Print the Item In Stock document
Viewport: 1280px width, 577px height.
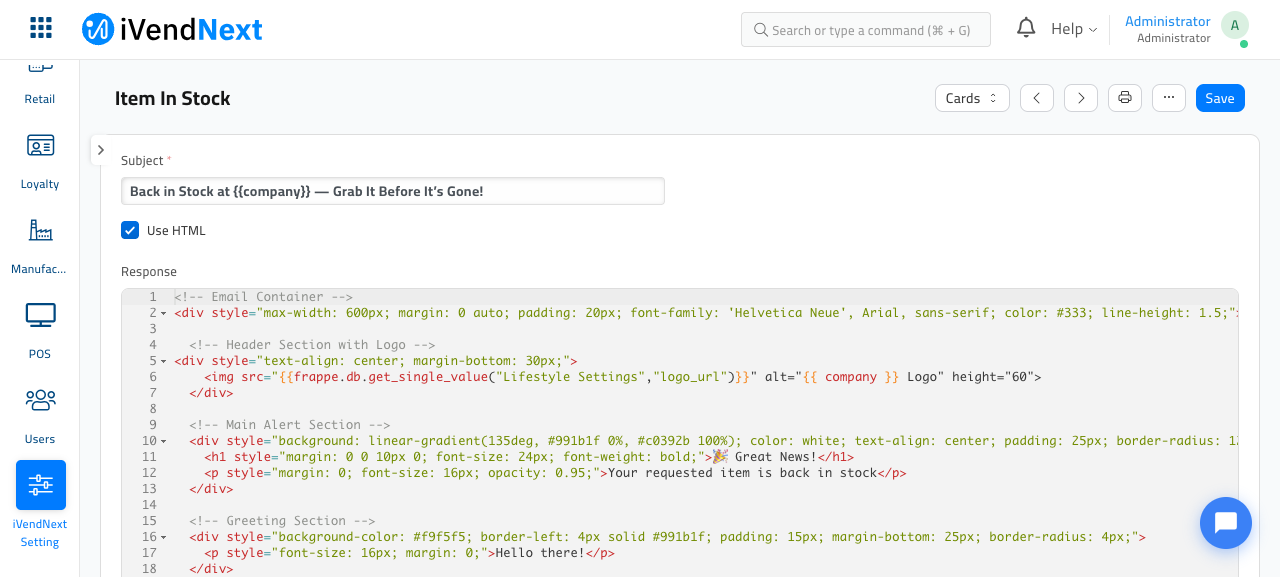click(x=1125, y=98)
